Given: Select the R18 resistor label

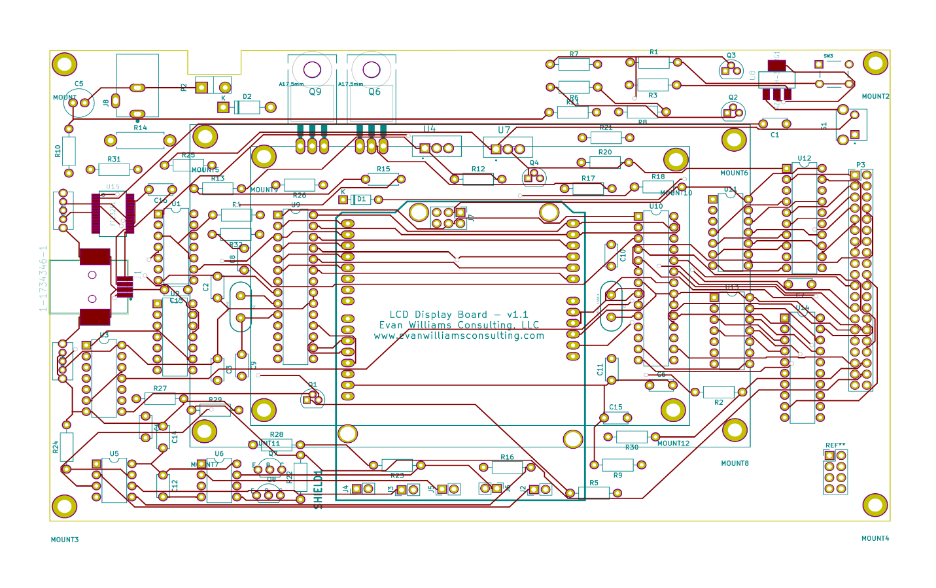Looking at the screenshot, I should coord(658,177).
